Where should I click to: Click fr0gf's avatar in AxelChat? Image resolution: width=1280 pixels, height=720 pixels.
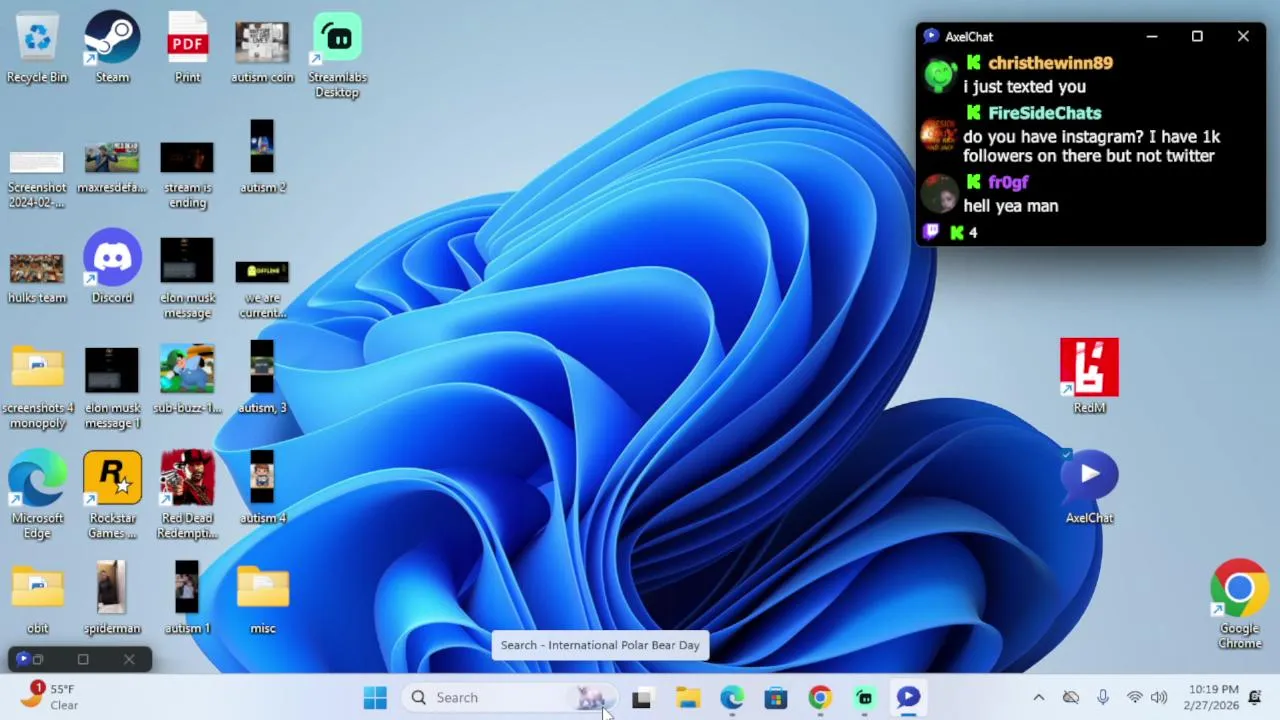point(939,193)
